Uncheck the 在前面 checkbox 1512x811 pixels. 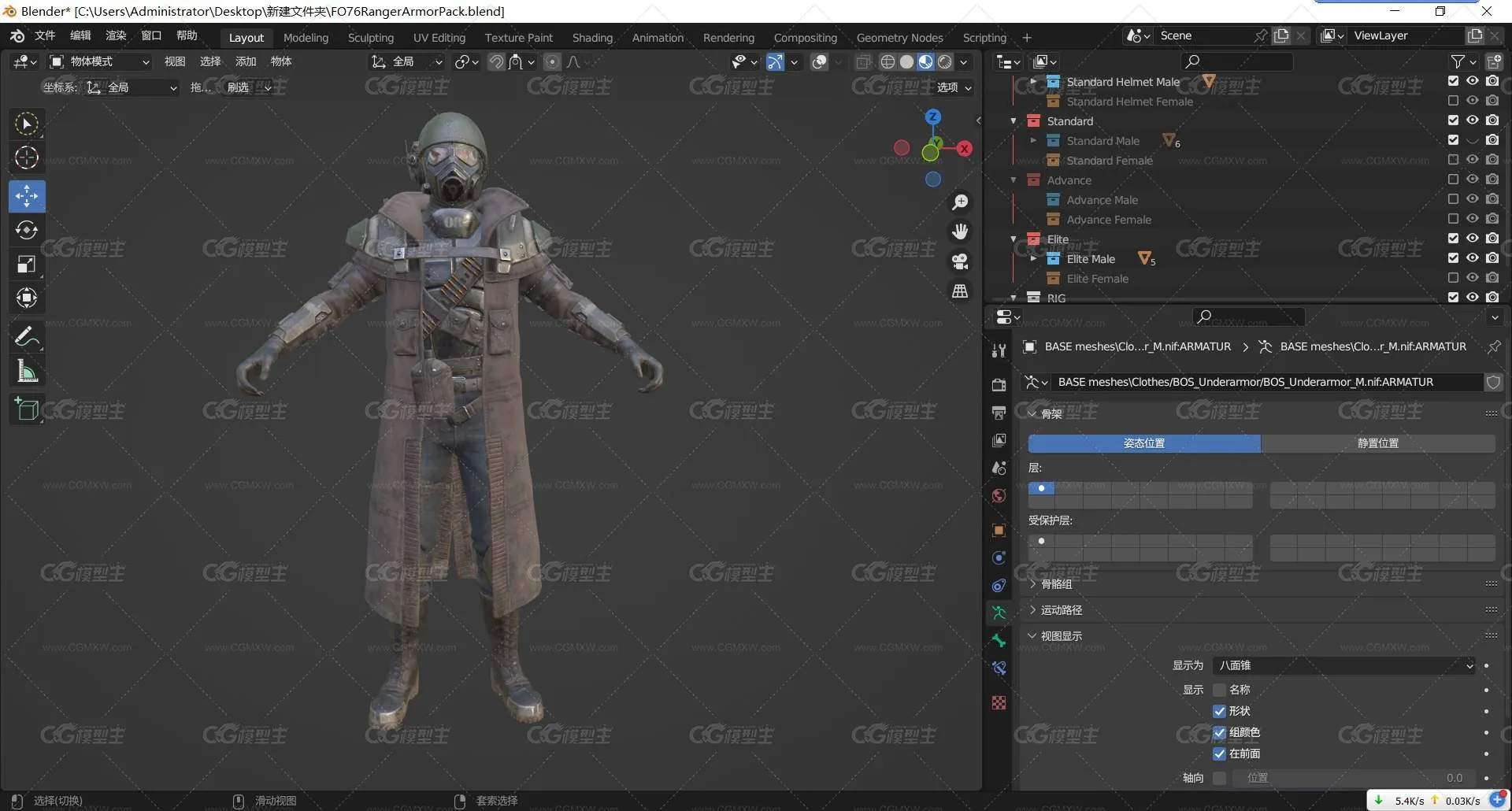pos(1219,754)
